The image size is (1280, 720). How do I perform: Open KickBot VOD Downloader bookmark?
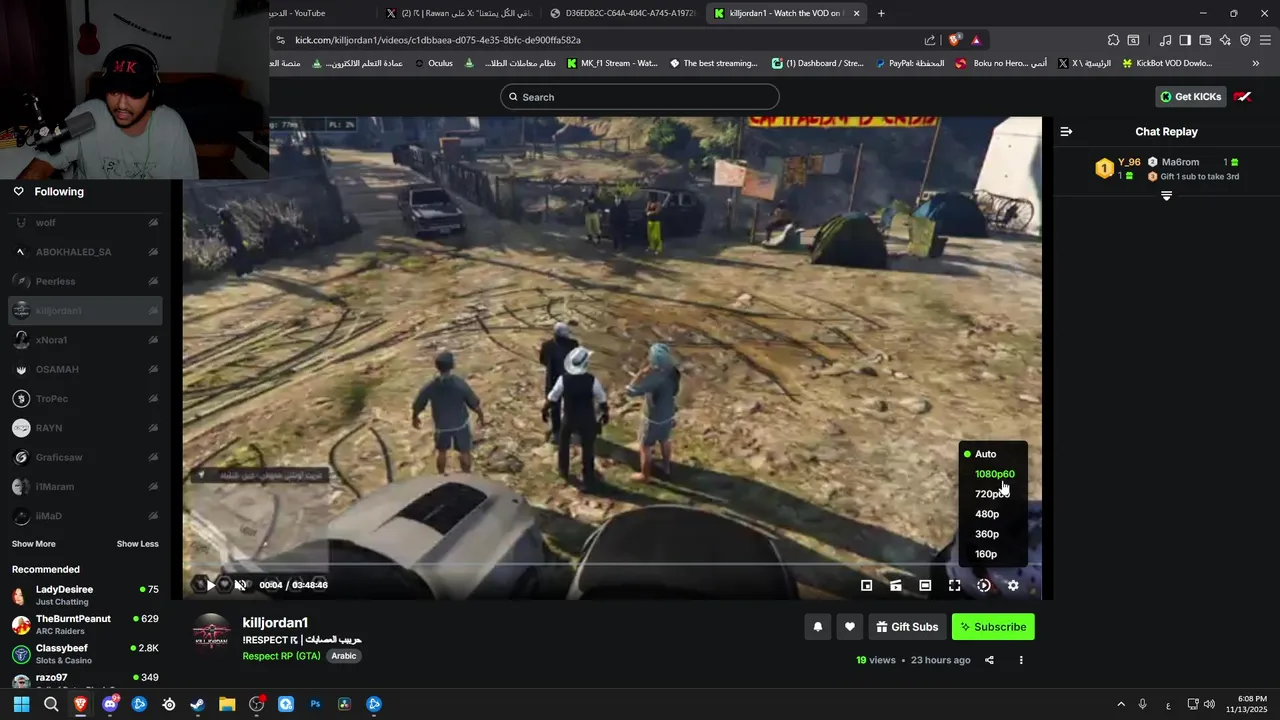[x=1167, y=63]
